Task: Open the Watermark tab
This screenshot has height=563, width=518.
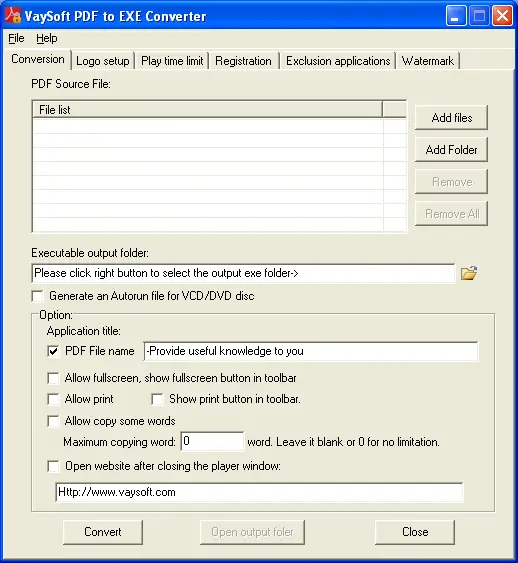Action: [428, 61]
